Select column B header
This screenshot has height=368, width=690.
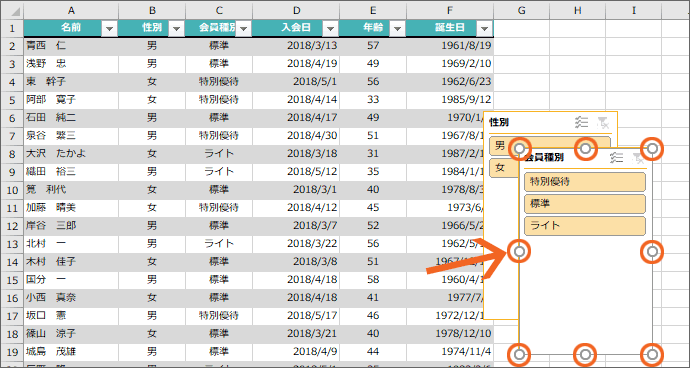[x=152, y=11]
